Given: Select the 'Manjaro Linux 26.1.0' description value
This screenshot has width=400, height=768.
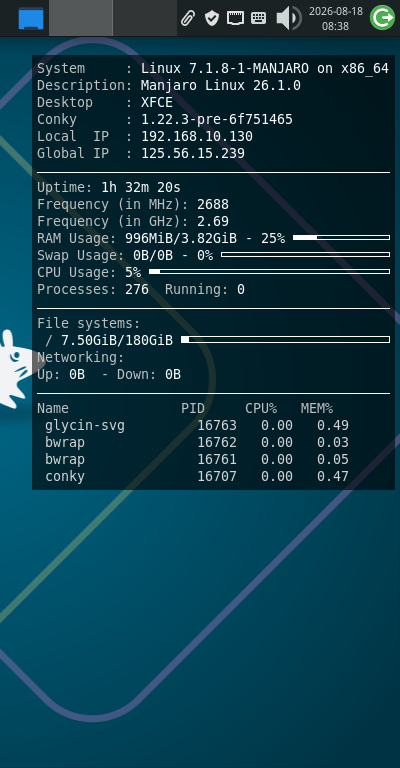Looking at the screenshot, I should click(x=221, y=86).
